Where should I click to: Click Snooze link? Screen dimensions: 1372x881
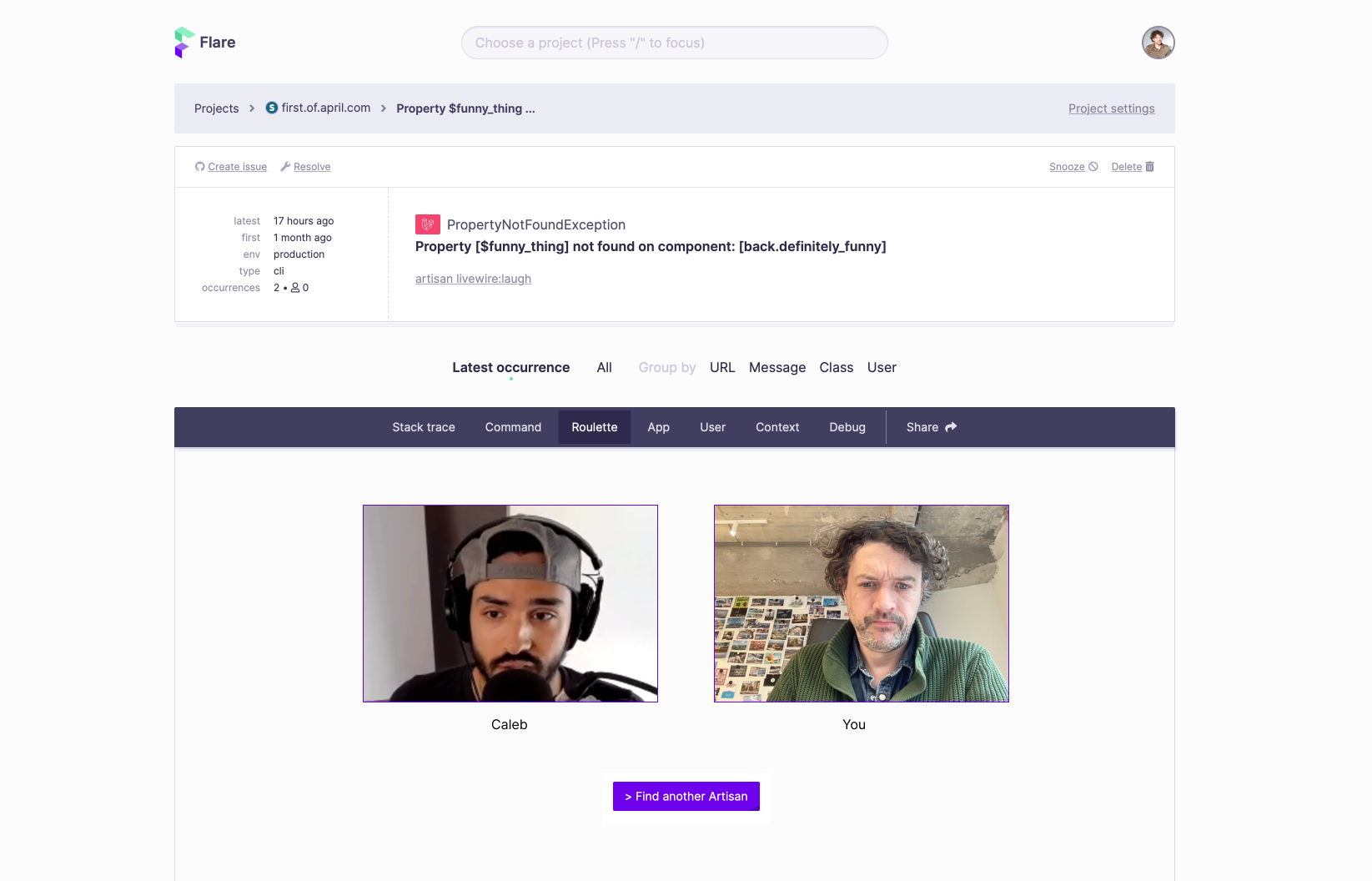[1067, 167]
